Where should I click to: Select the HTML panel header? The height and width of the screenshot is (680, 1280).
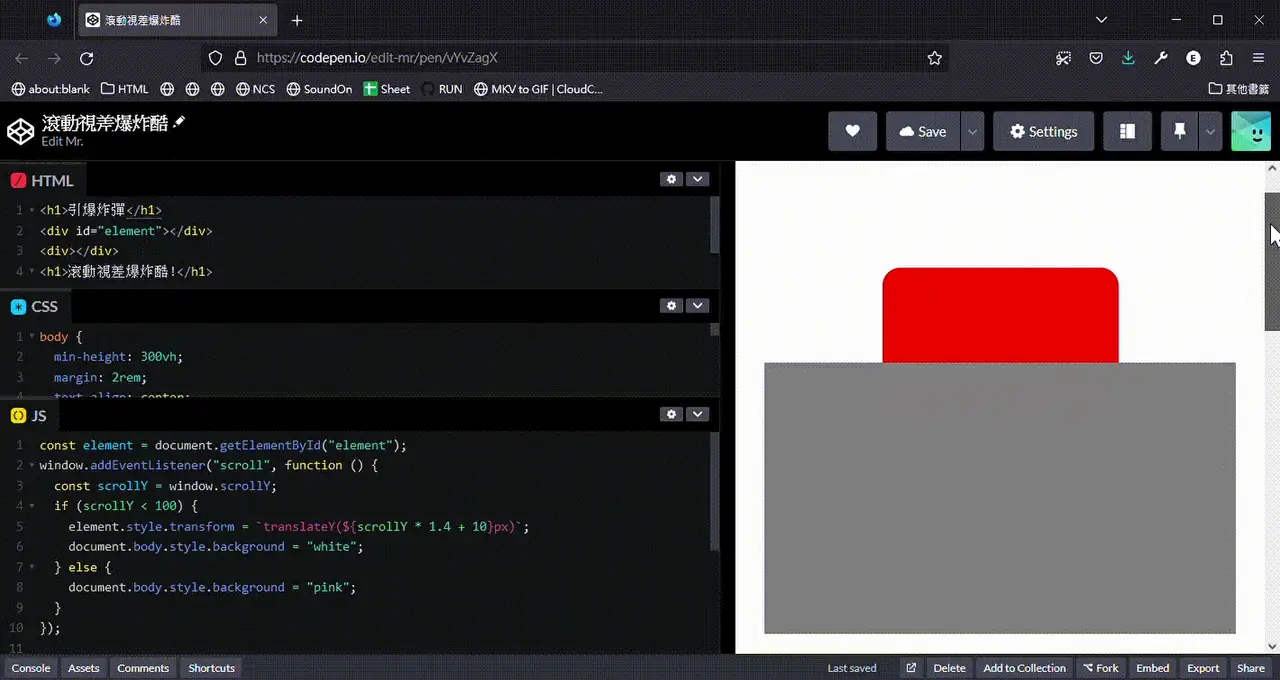(x=43, y=181)
